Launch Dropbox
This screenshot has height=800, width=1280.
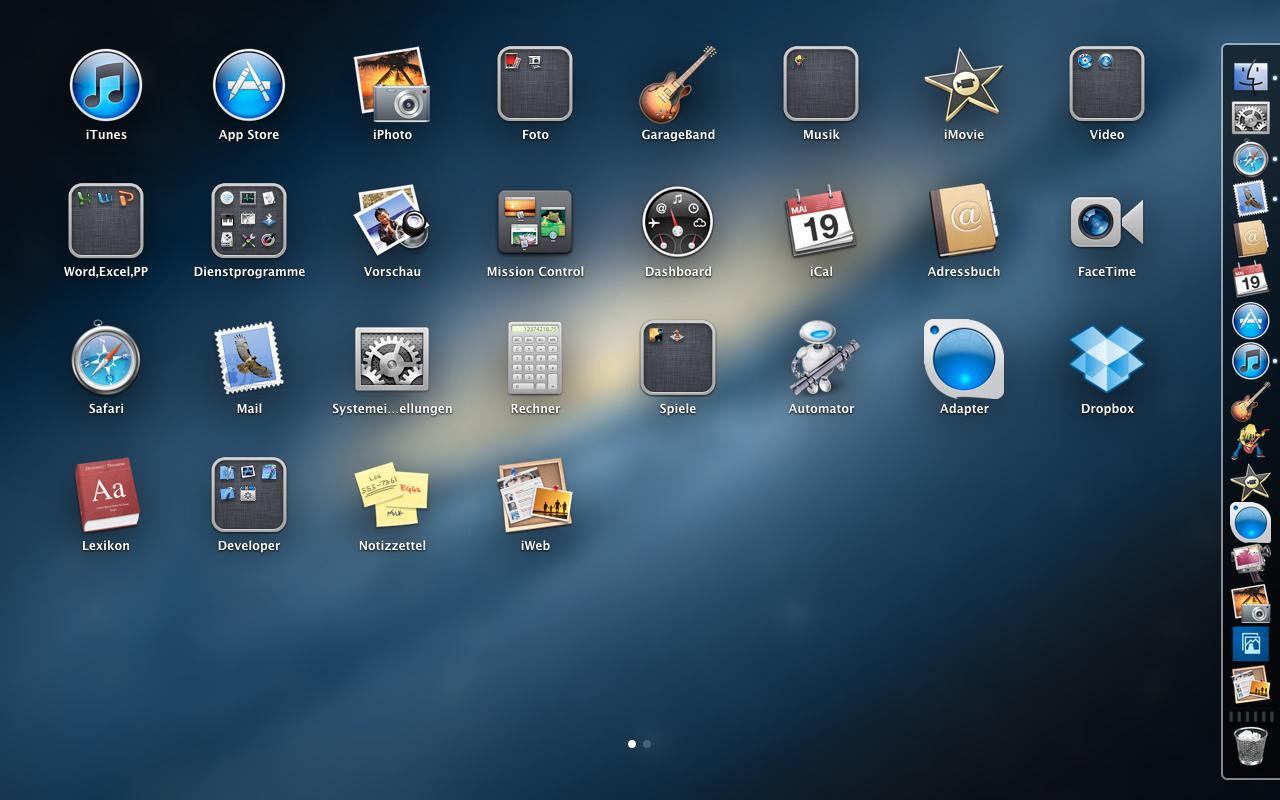point(1107,358)
